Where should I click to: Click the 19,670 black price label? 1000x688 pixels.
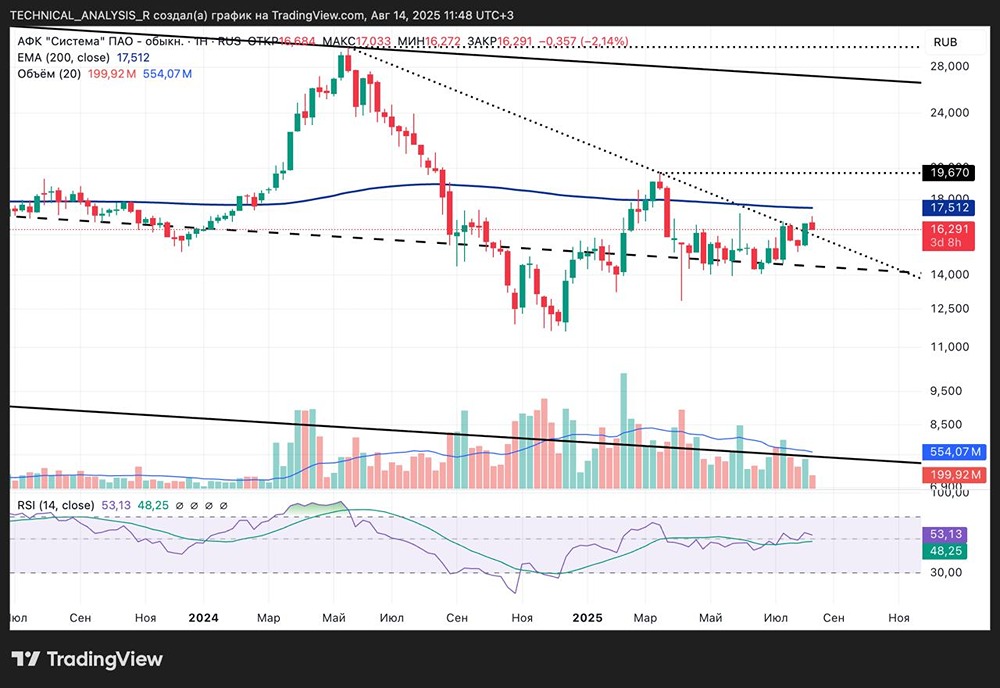coord(949,173)
